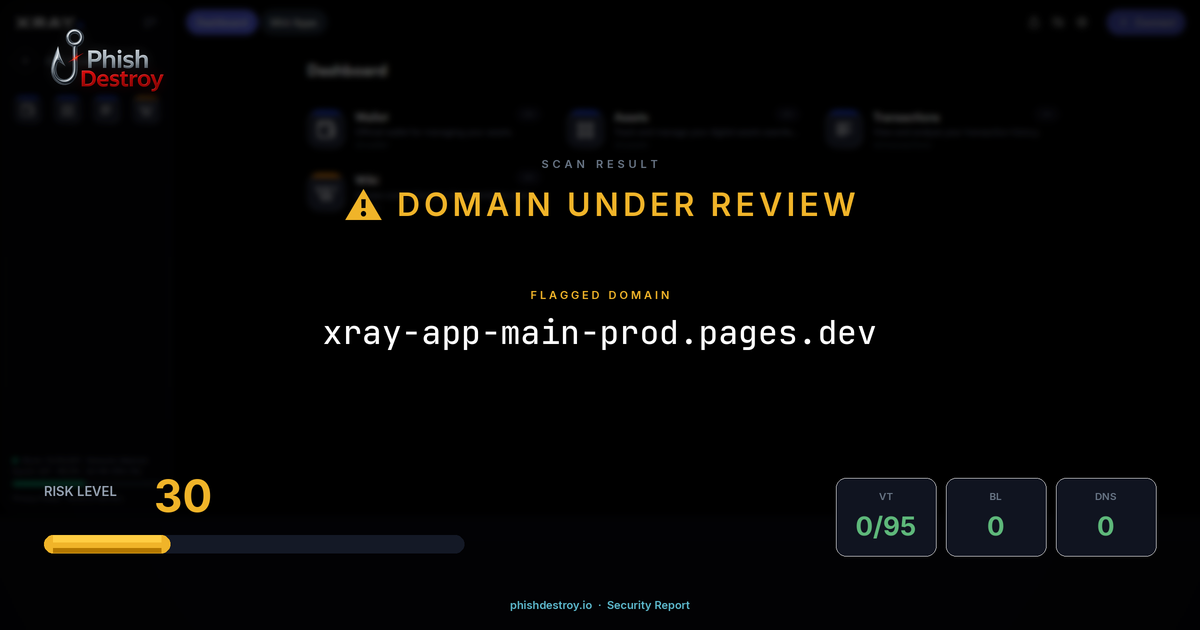Viewport: 1200px width, 630px height.
Task: Select the Wallet card icon
Action: coord(326,127)
